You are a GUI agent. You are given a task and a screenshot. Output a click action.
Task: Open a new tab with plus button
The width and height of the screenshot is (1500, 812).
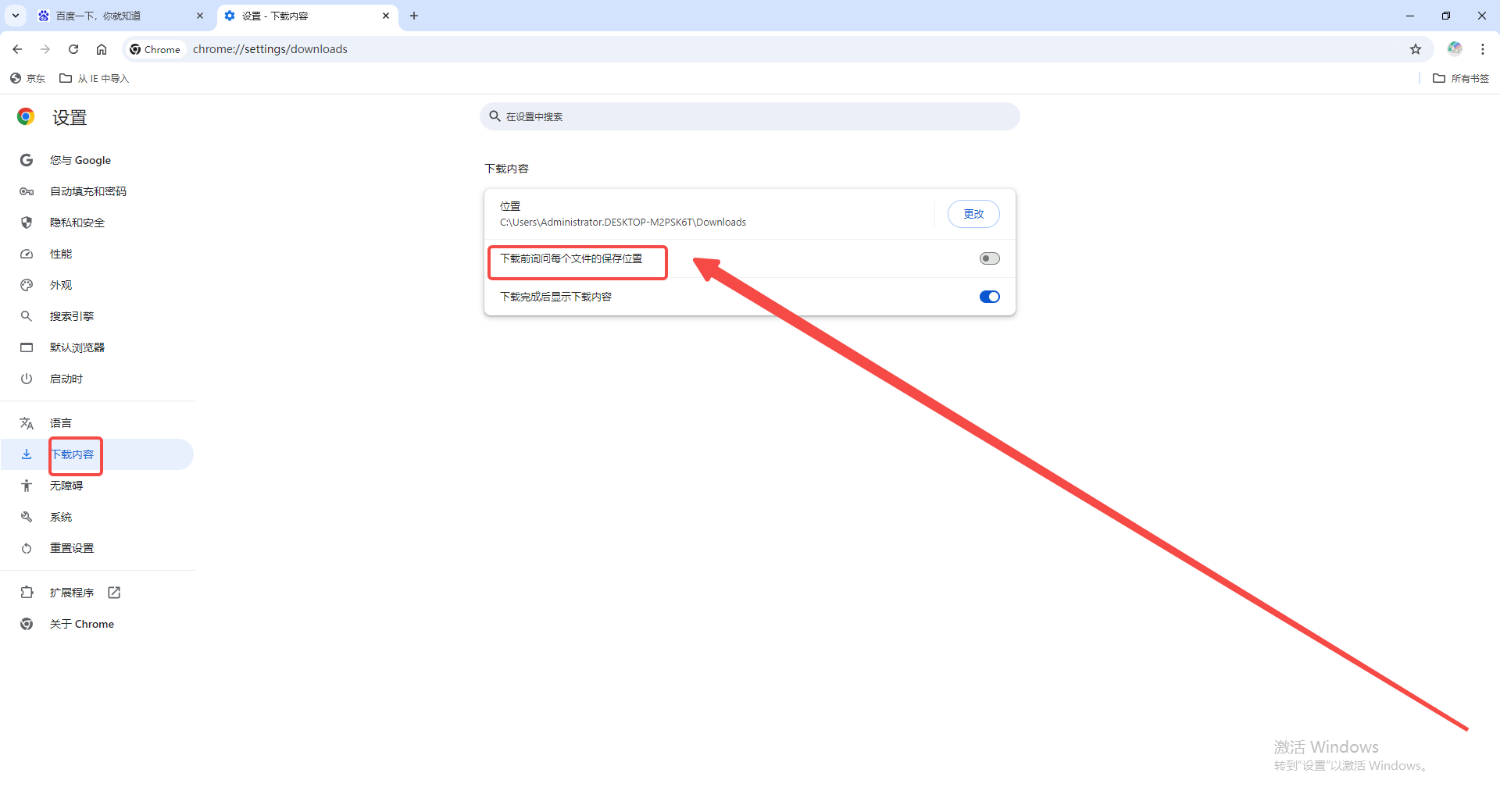[414, 16]
